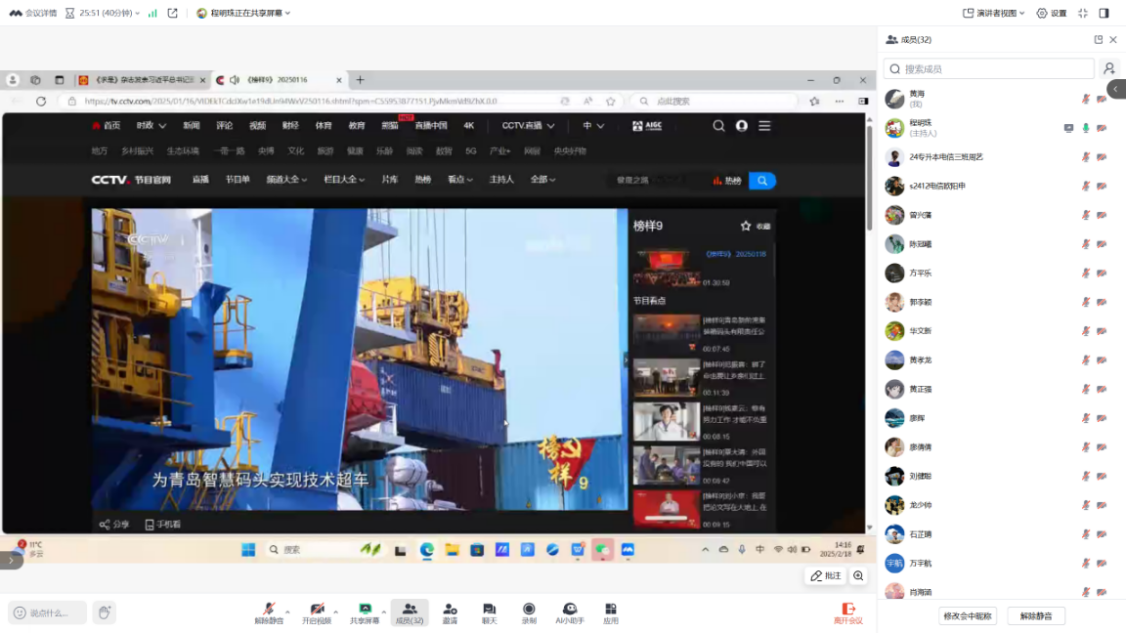Open 设置 (Settings) in top bar
This screenshot has height=633, width=1126.
1051,13
